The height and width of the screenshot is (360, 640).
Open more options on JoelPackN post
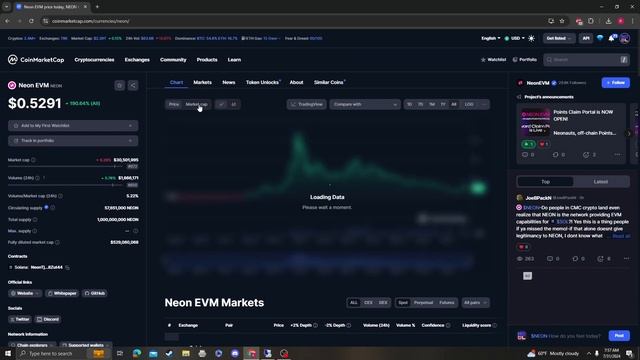(x=626, y=259)
